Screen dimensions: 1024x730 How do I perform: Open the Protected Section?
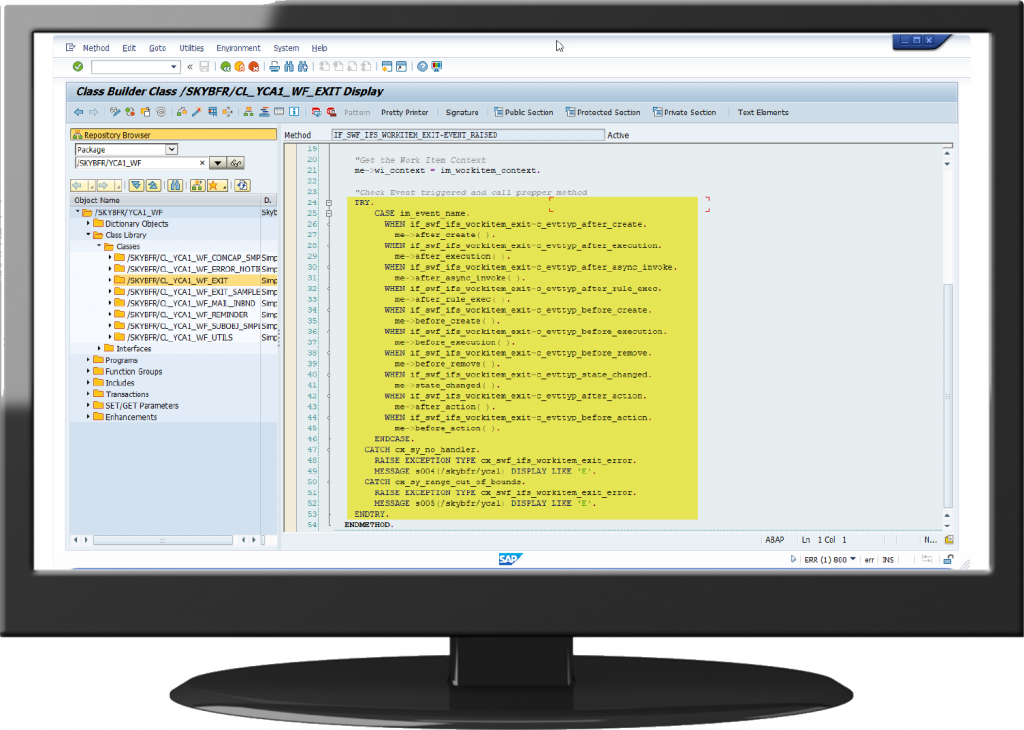603,112
